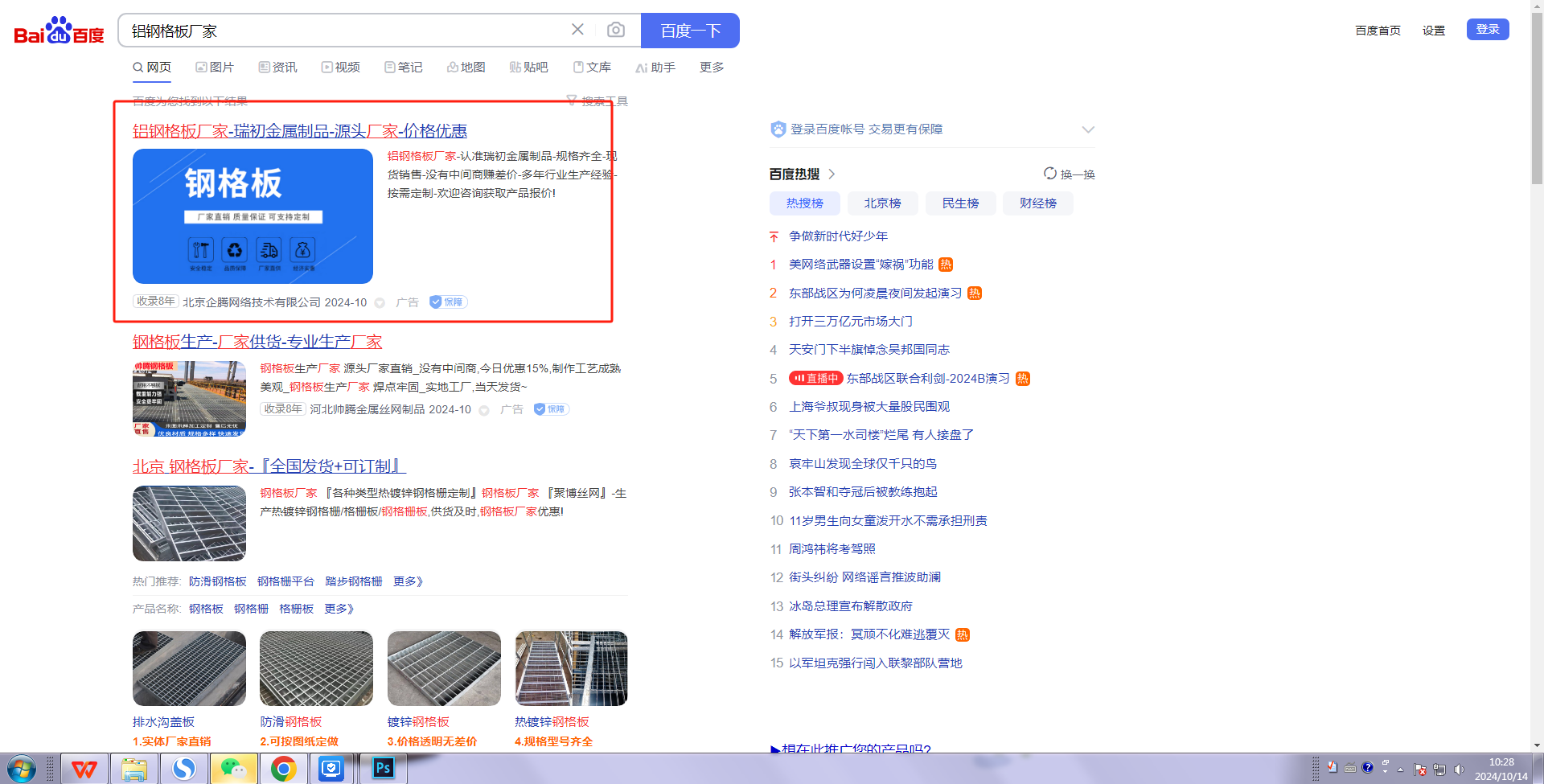The height and width of the screenshot is (784, 1544).
Task: Expand the 登录百度帐号 security panel
Action: coord(1088,129)
